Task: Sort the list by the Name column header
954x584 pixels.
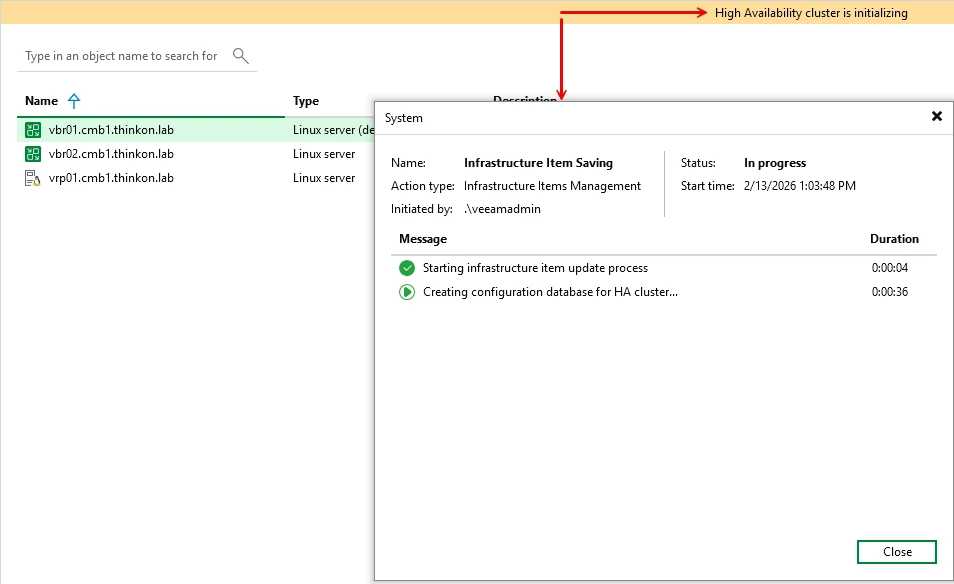Action: click(41, 101)
